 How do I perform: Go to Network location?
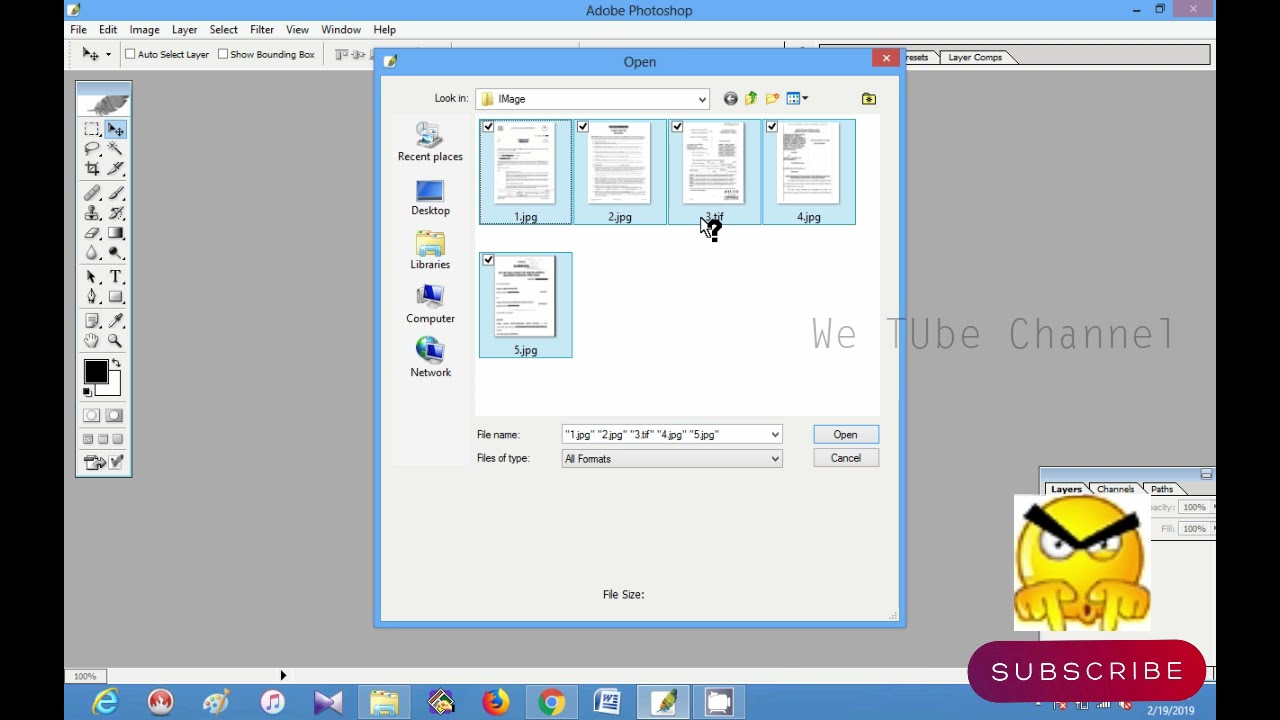click(x=430, y=358)
